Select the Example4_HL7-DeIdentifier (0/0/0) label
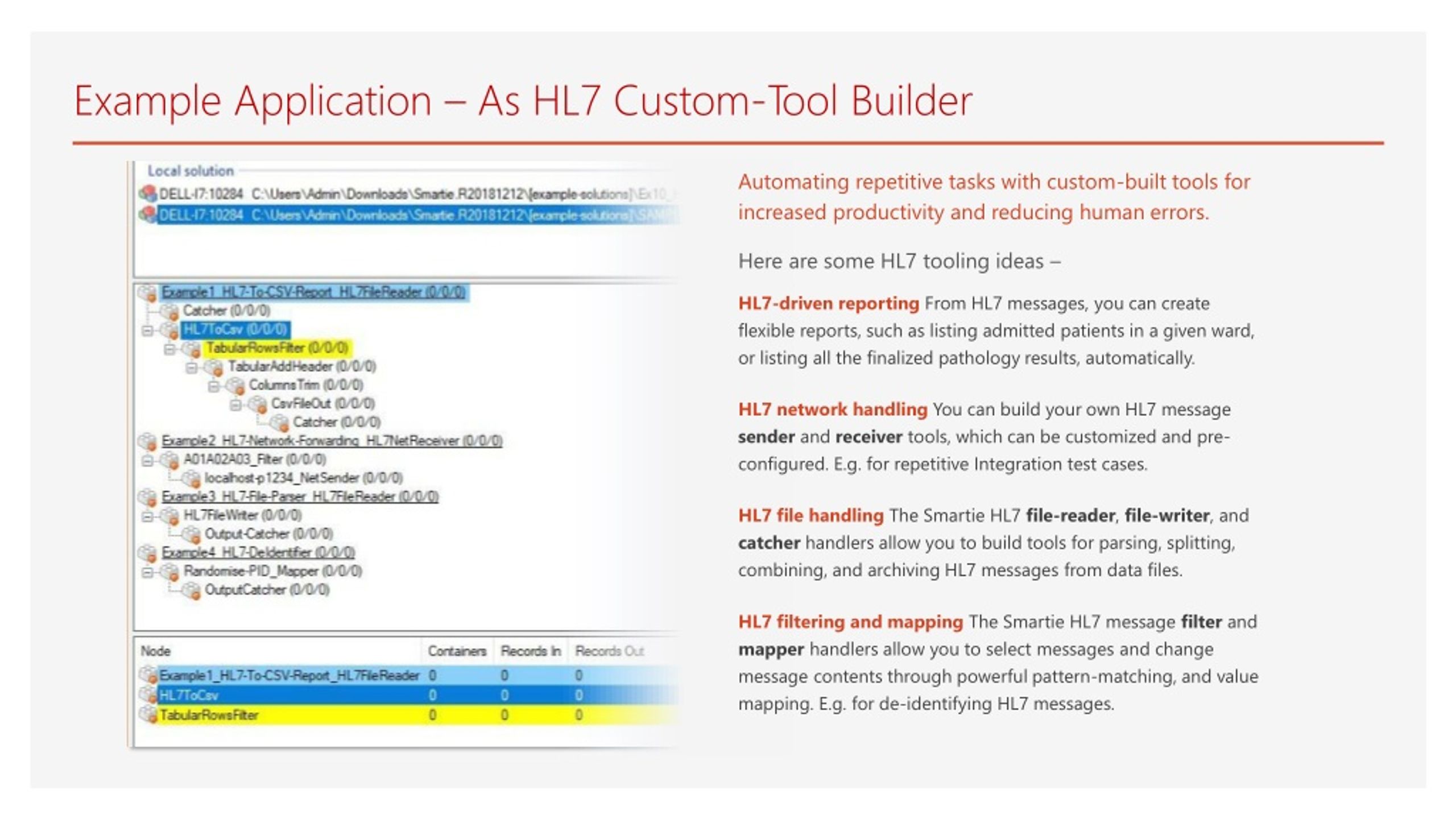Image resolution: width=1456 pixels, height=819 pixels. coord(258,552)
